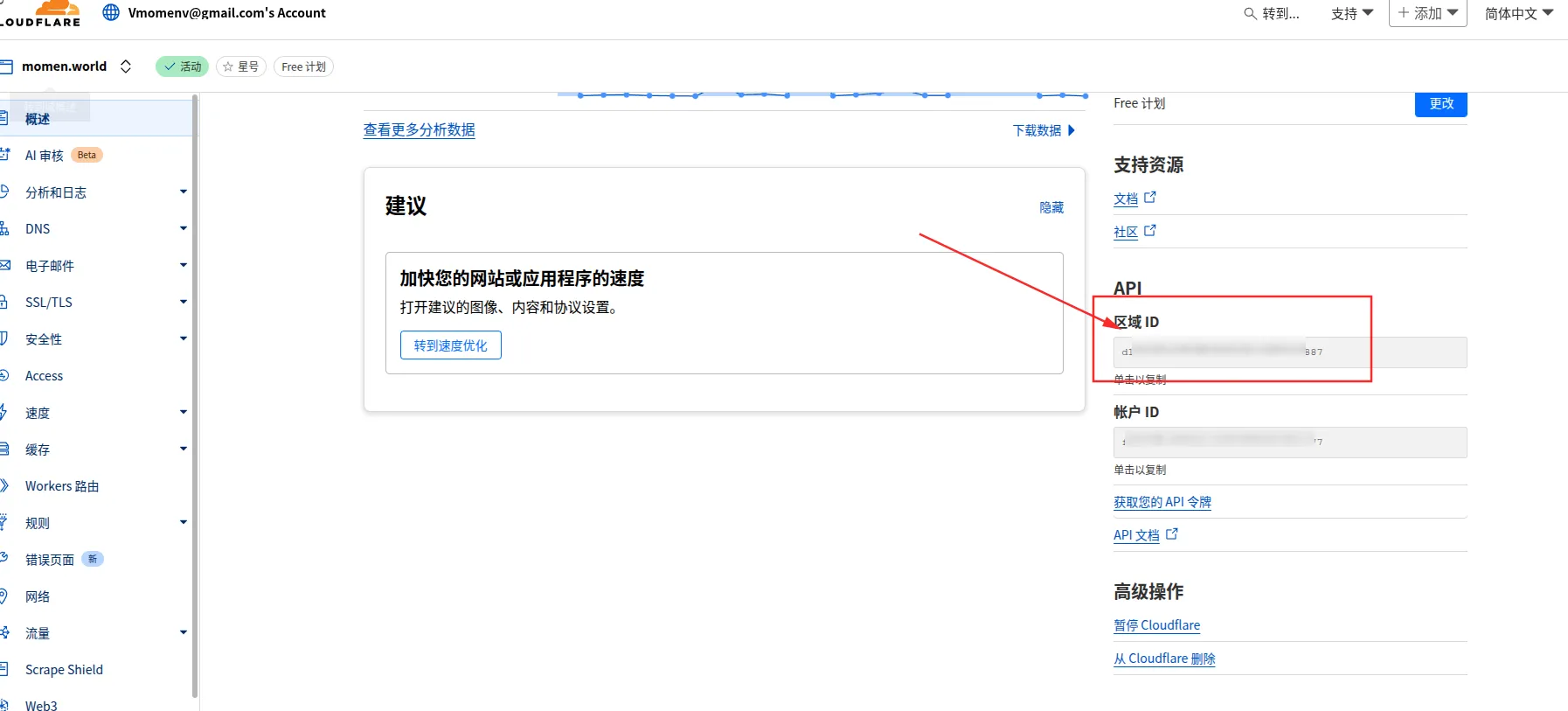Viewport: 1568px width, 711px height.
Task: Click the 从 Cloudflare 删除 link
Action: pos(1164,659)
